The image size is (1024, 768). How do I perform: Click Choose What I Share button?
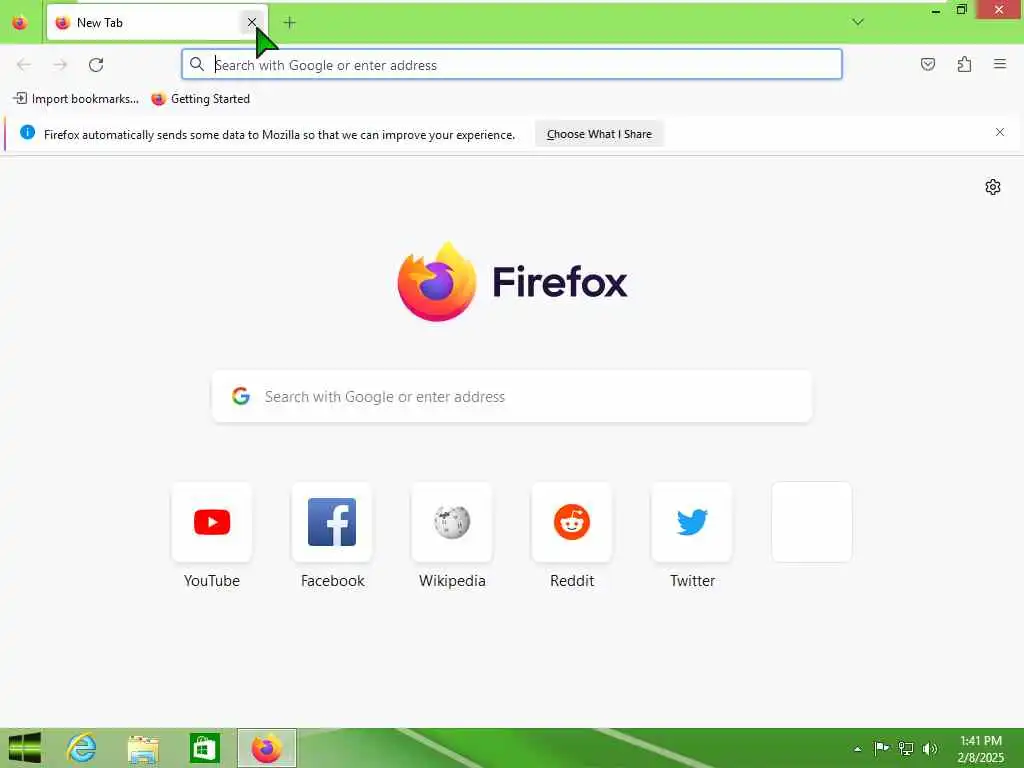click(599, 134)
